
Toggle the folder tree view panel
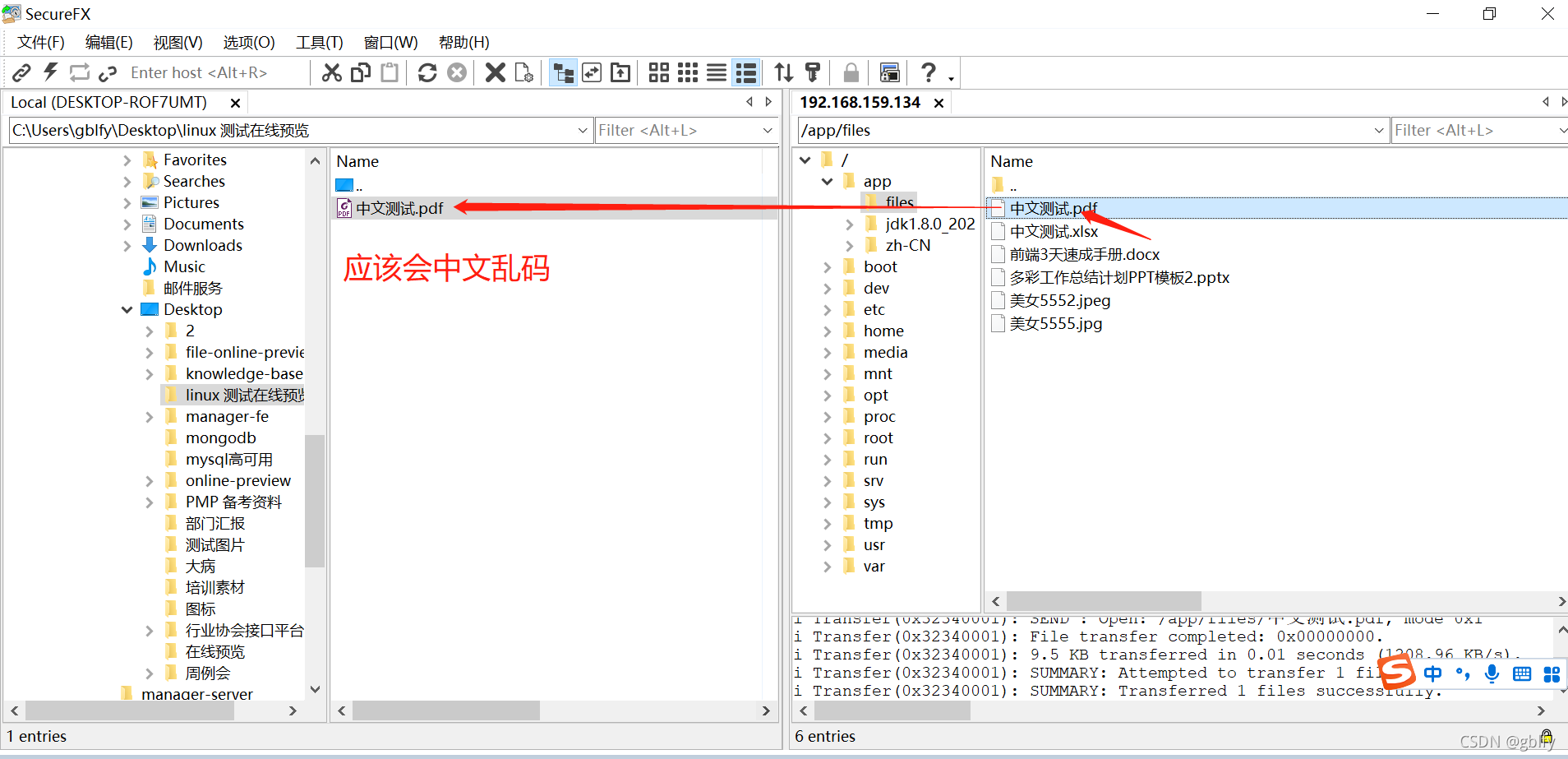tap(564, 72)
